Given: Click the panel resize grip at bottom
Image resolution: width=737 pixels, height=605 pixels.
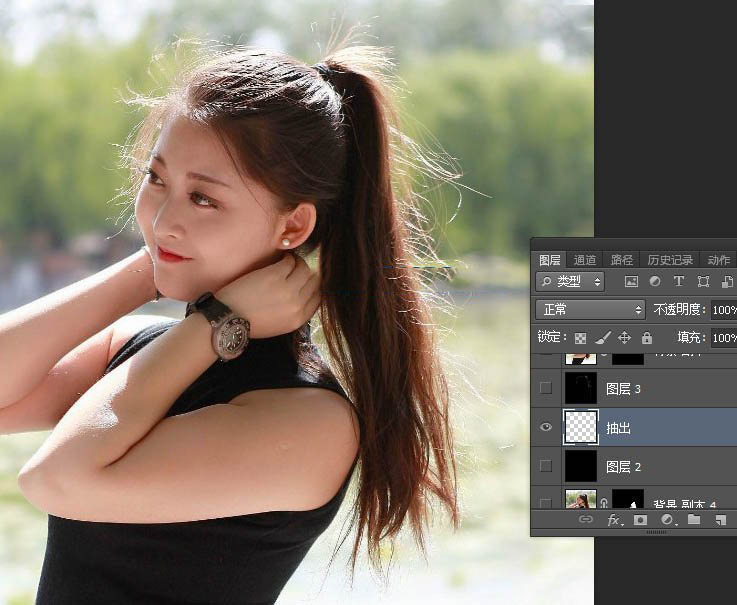Looking at the screenshot, I should coord(656,533).
